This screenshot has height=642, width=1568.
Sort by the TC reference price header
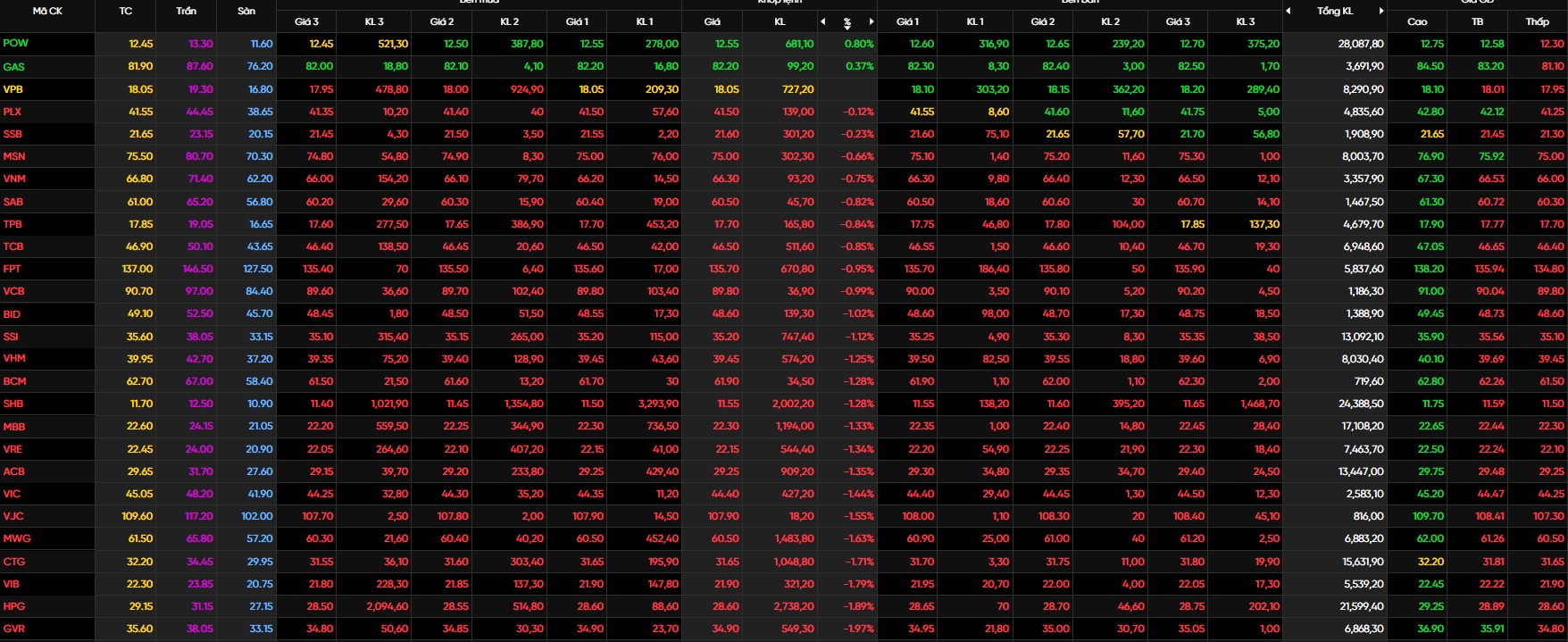coord(126,11)
